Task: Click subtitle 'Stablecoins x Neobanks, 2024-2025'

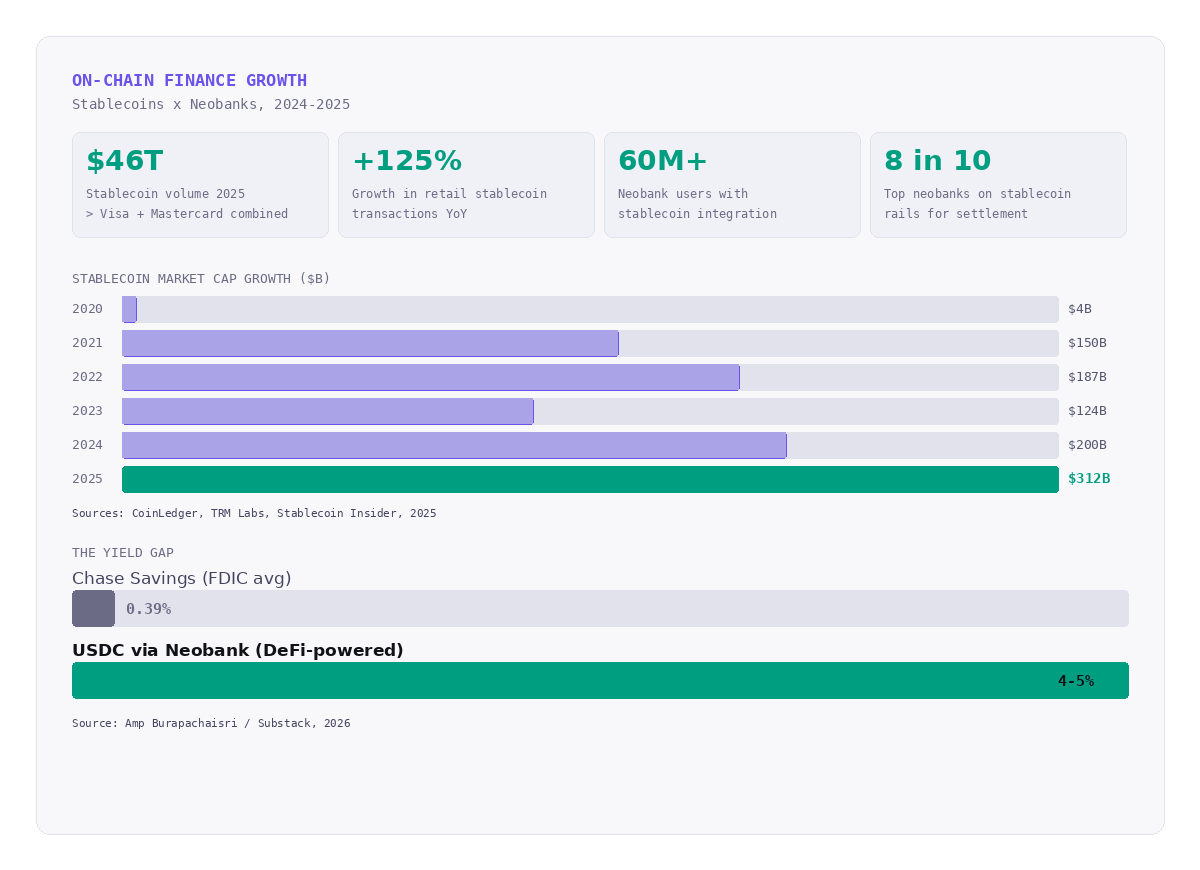Action: point(211,104)
